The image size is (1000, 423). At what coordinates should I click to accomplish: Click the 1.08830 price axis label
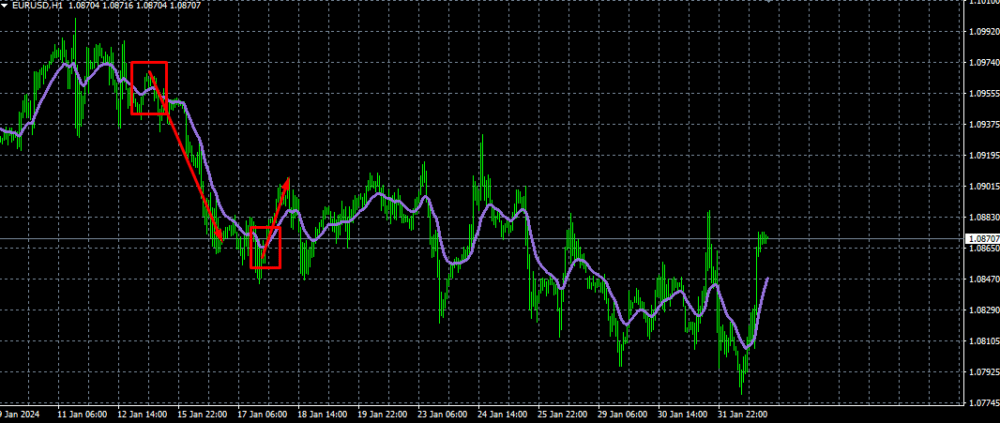click(983, 217)
